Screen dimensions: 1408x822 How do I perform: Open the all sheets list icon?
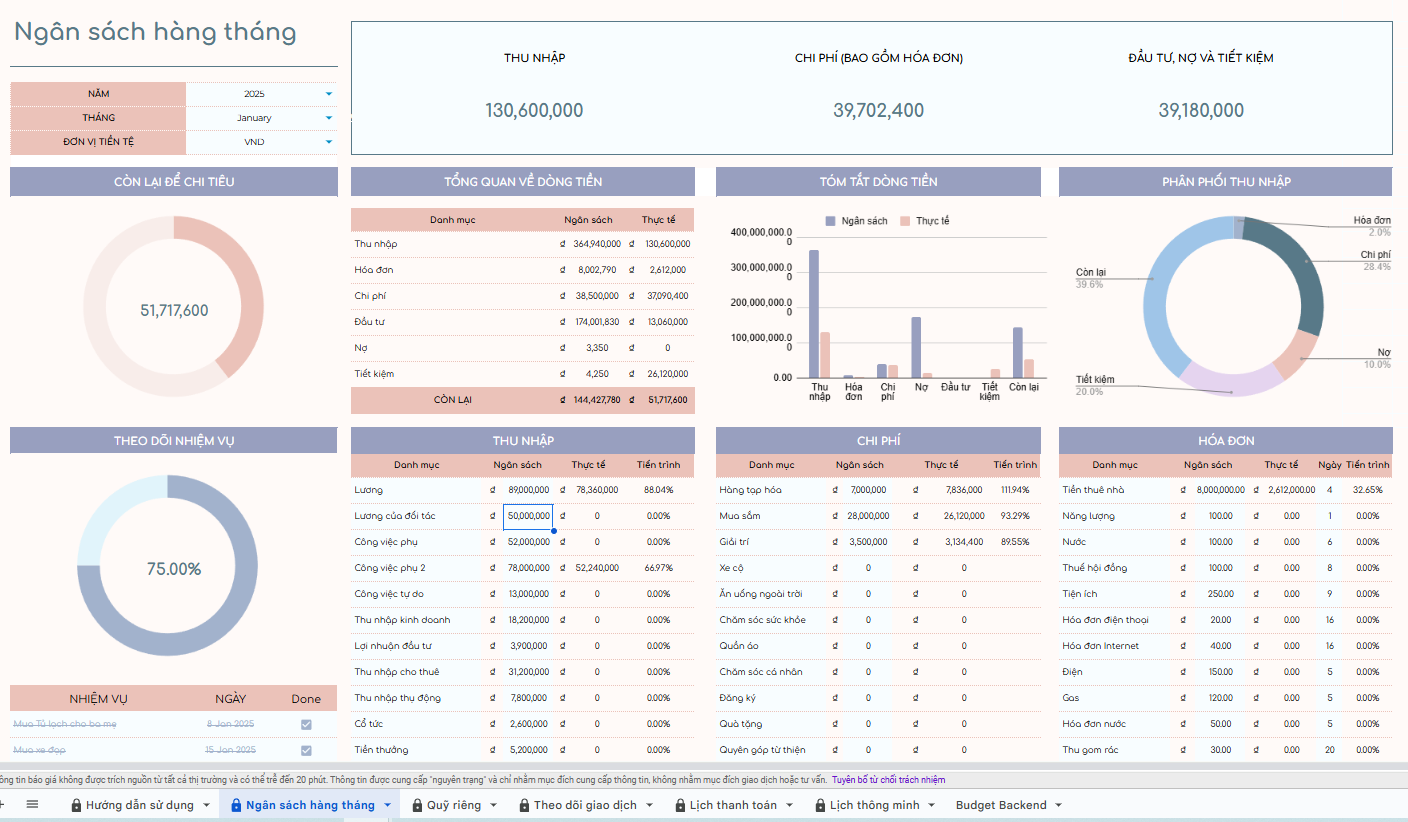[x=32, y=804]
